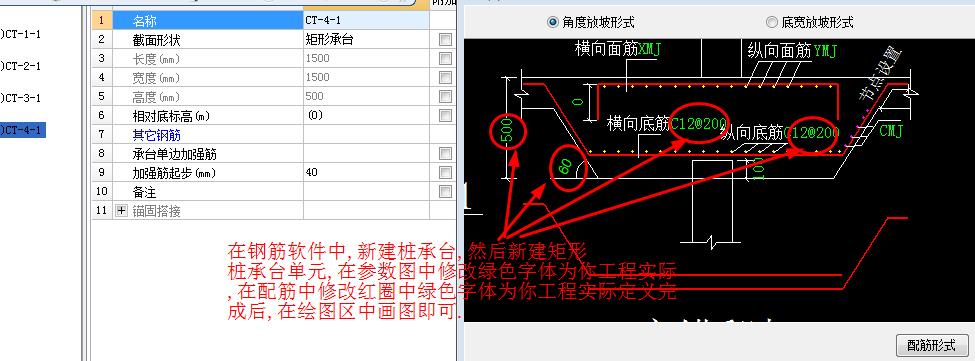Select row number 6 header cell
This screenshot has width=975, height=361.
102,115
